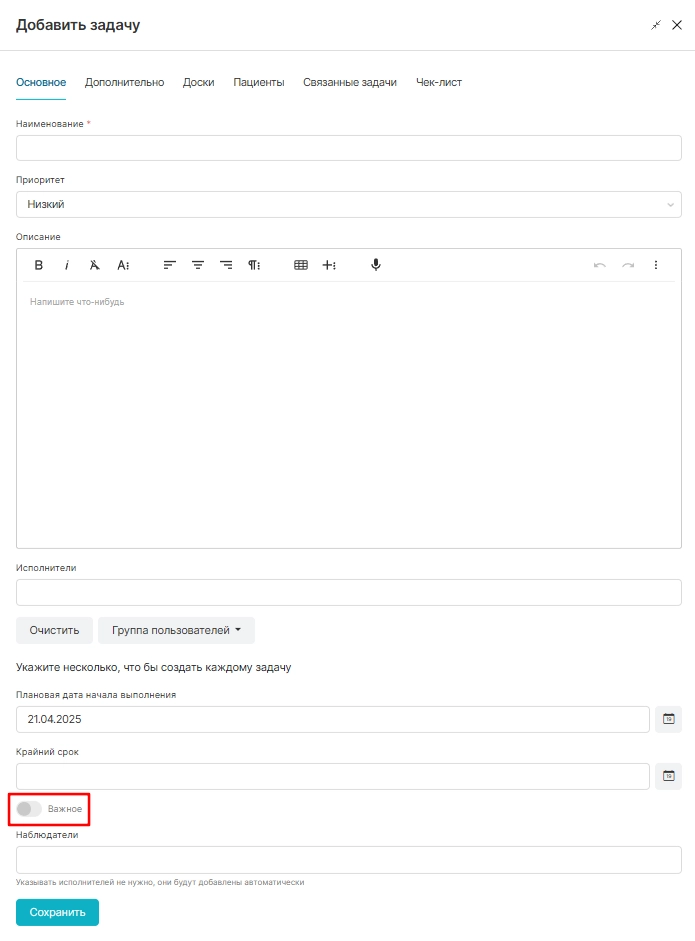Expand Группа пользователей dropdown button
Image resolution: width=695 pixels, height=941 pixels.
(176, 630)
